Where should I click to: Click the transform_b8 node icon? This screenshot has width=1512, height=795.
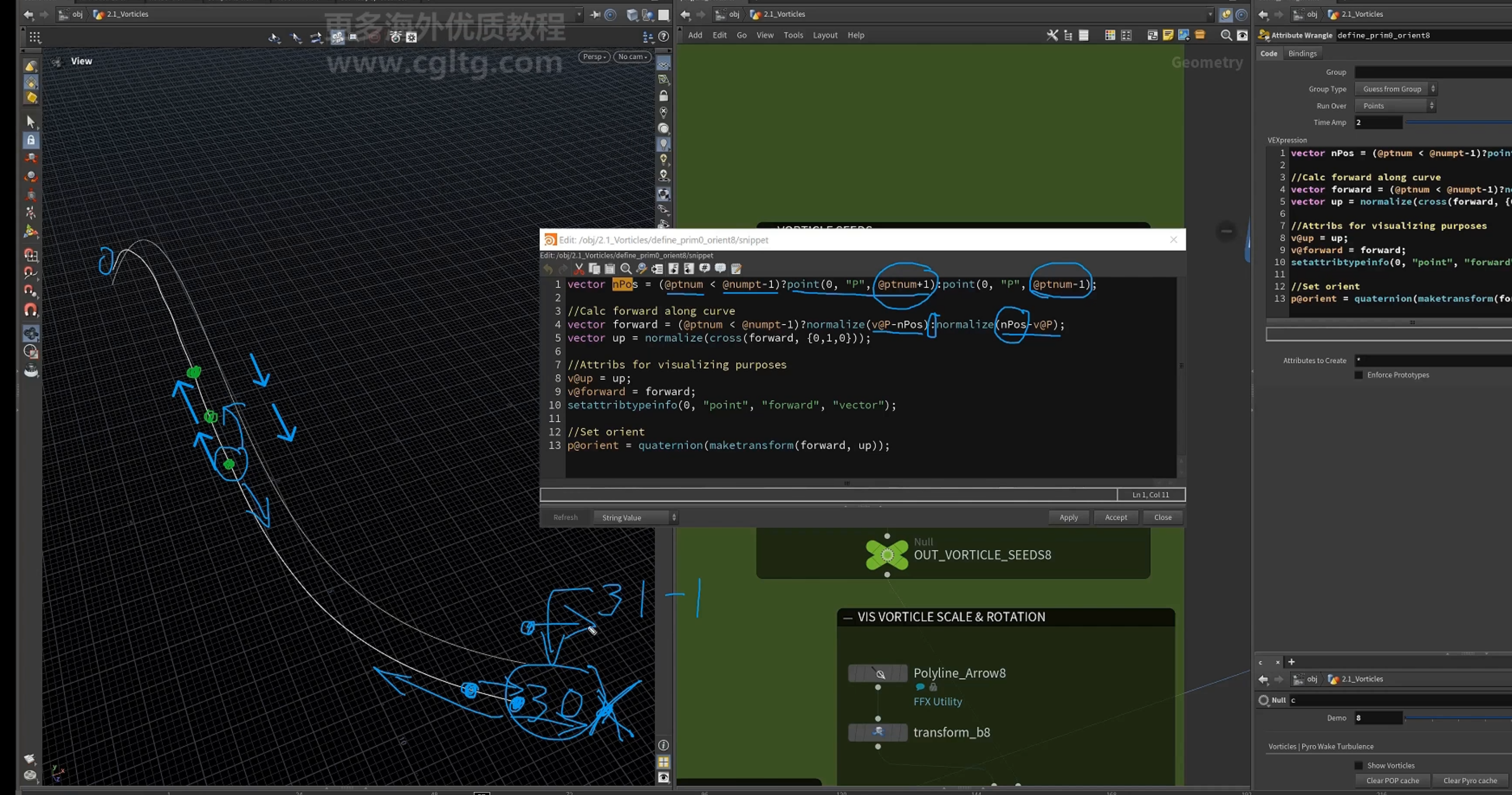pos(878,732)
